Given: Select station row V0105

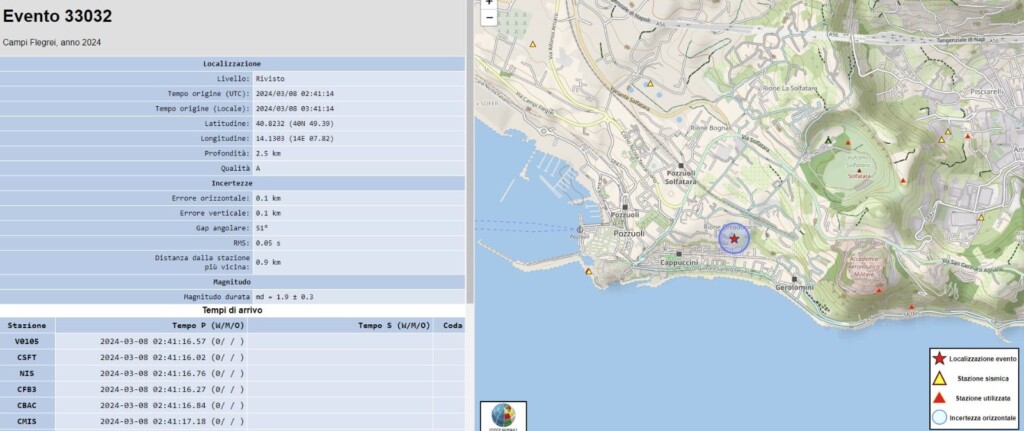Looking at the screenshot, I should click(x=232, y=341).
